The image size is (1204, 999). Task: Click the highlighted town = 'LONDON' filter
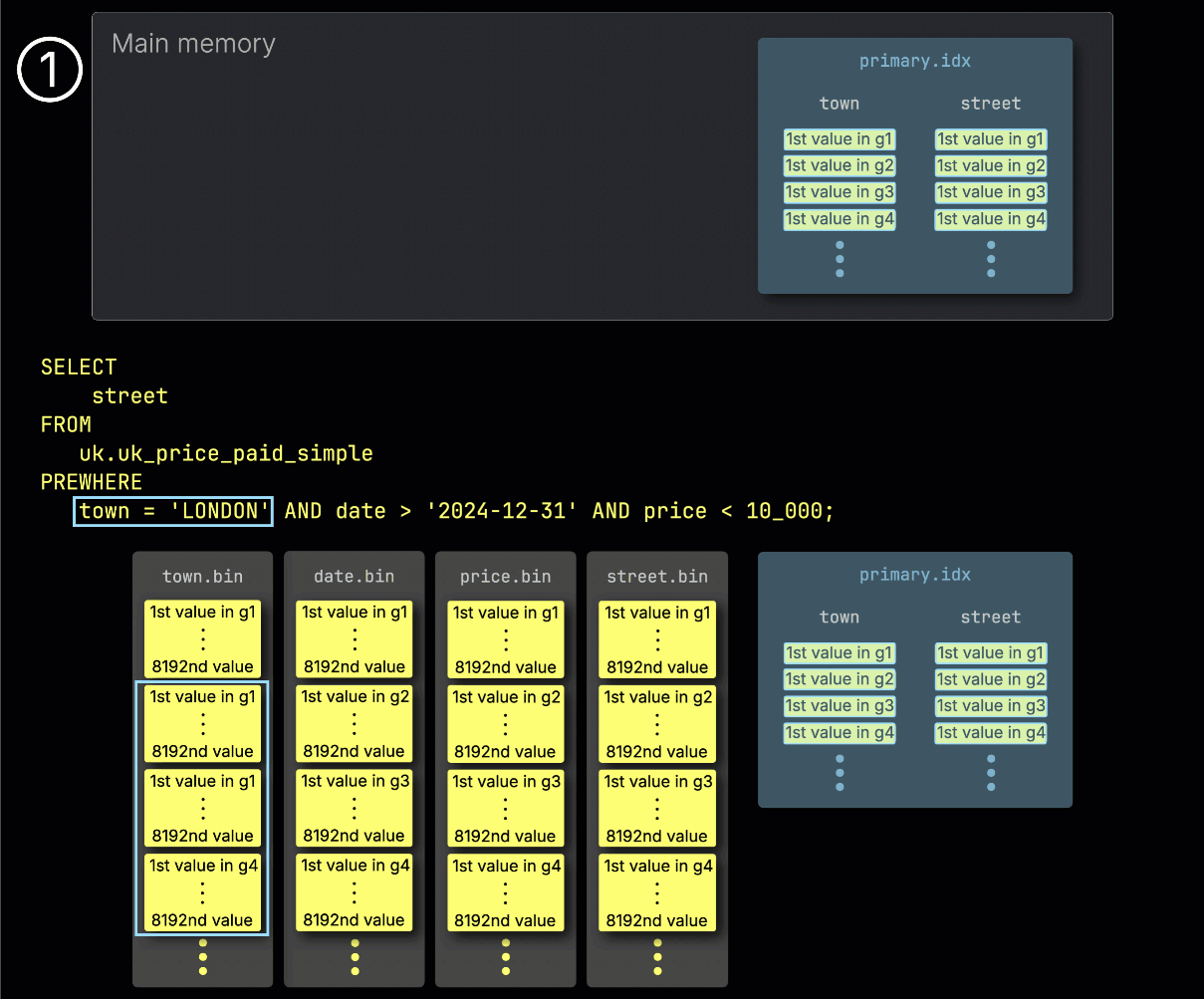tap(173, 511)
